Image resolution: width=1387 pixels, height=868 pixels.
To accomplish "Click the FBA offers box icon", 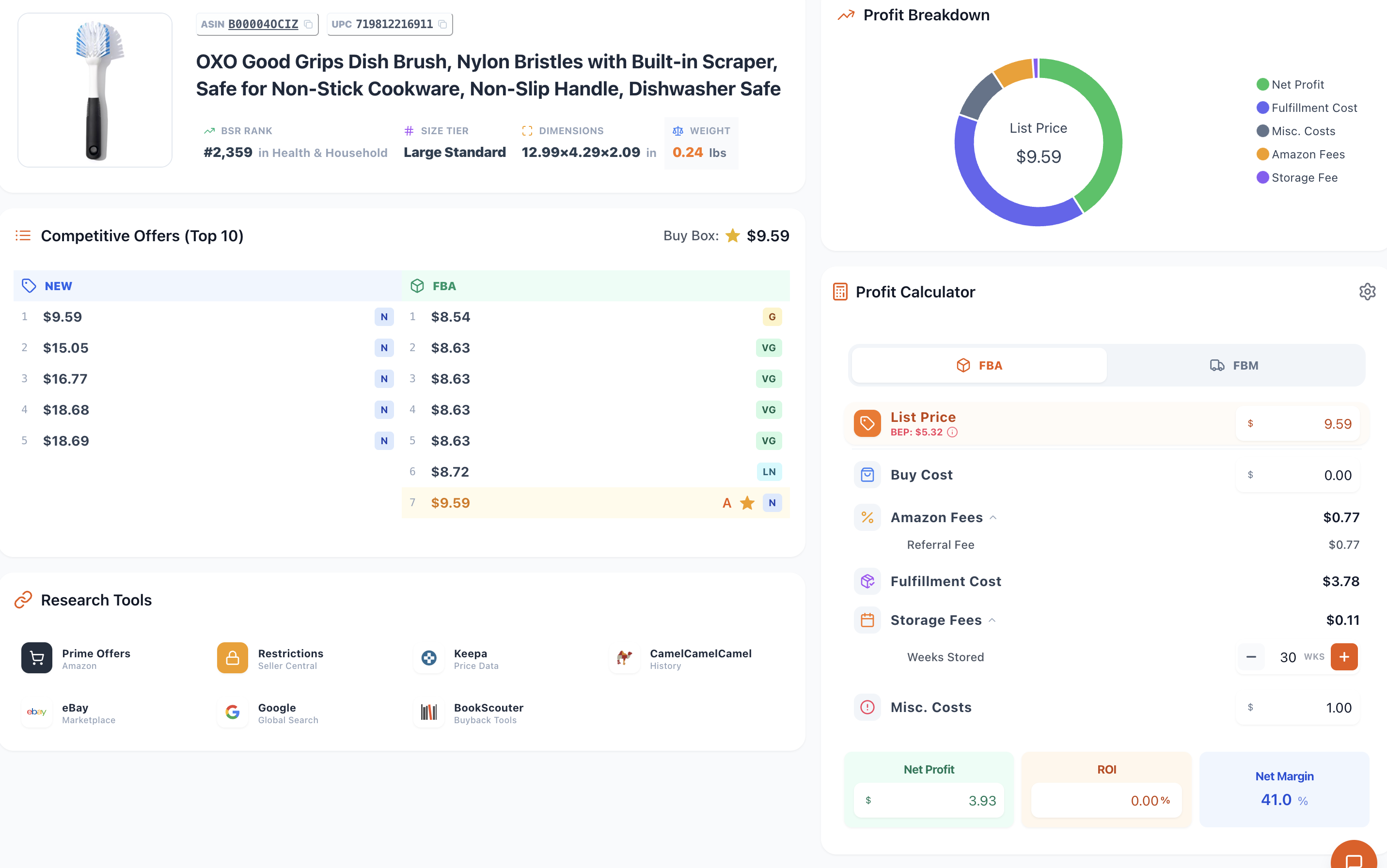I will [417, 286].
